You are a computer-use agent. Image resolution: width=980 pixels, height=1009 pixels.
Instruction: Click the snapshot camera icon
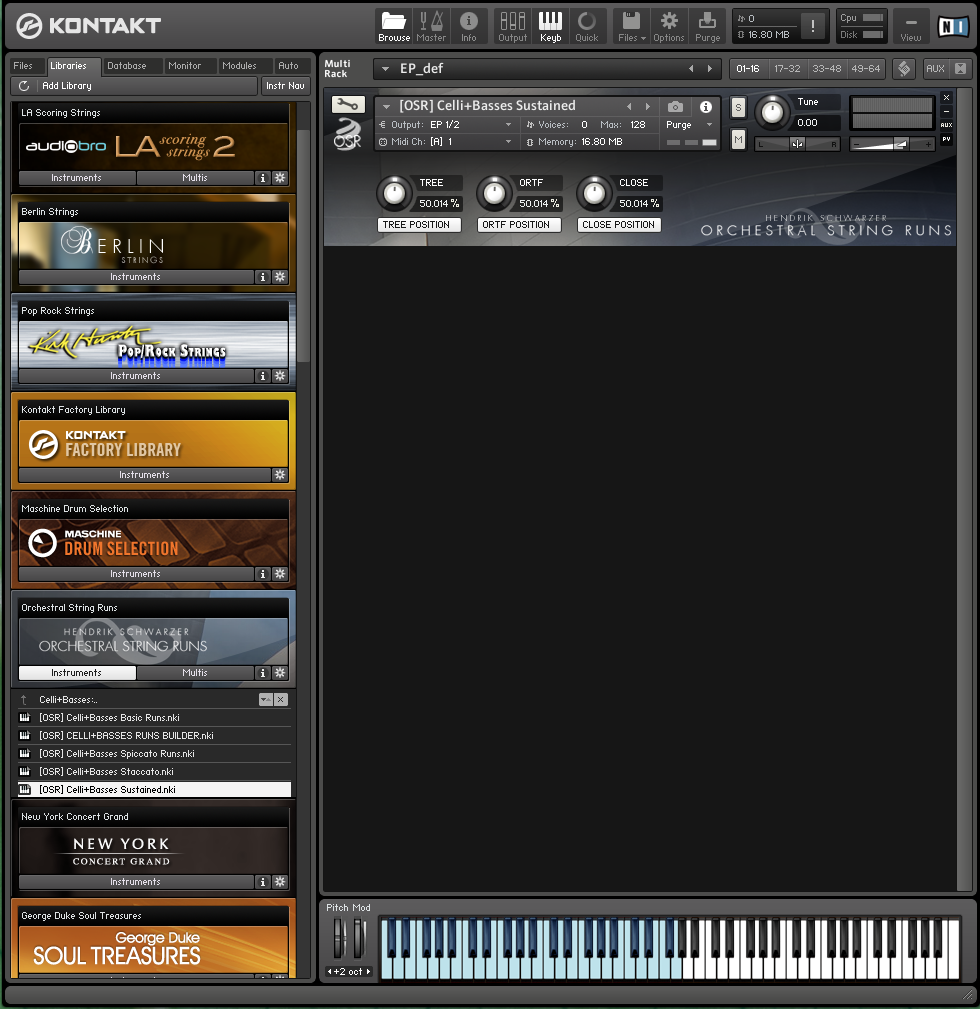675,107
